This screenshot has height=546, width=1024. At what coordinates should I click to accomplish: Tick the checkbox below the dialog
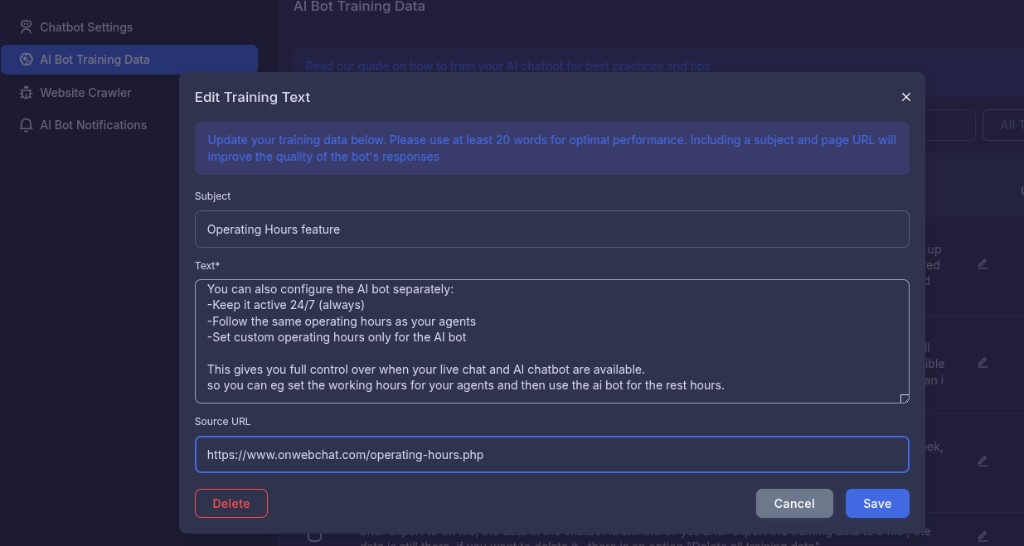tap(314, 536)
